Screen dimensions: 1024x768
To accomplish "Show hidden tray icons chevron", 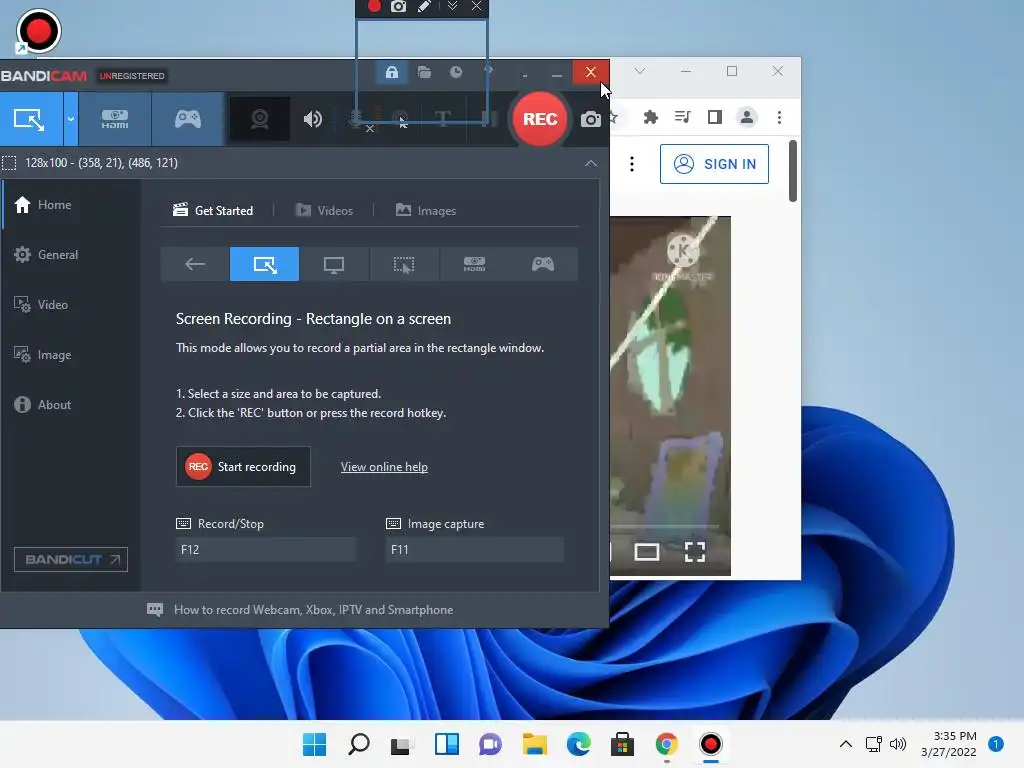I will click(x=845, y=744).
